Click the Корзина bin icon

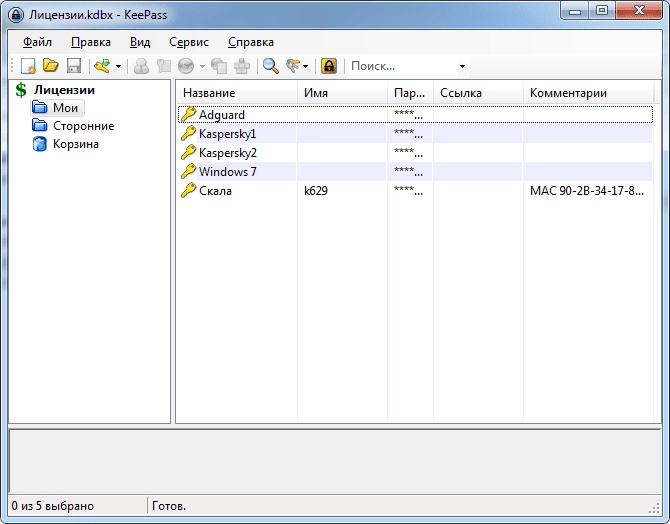40,144
